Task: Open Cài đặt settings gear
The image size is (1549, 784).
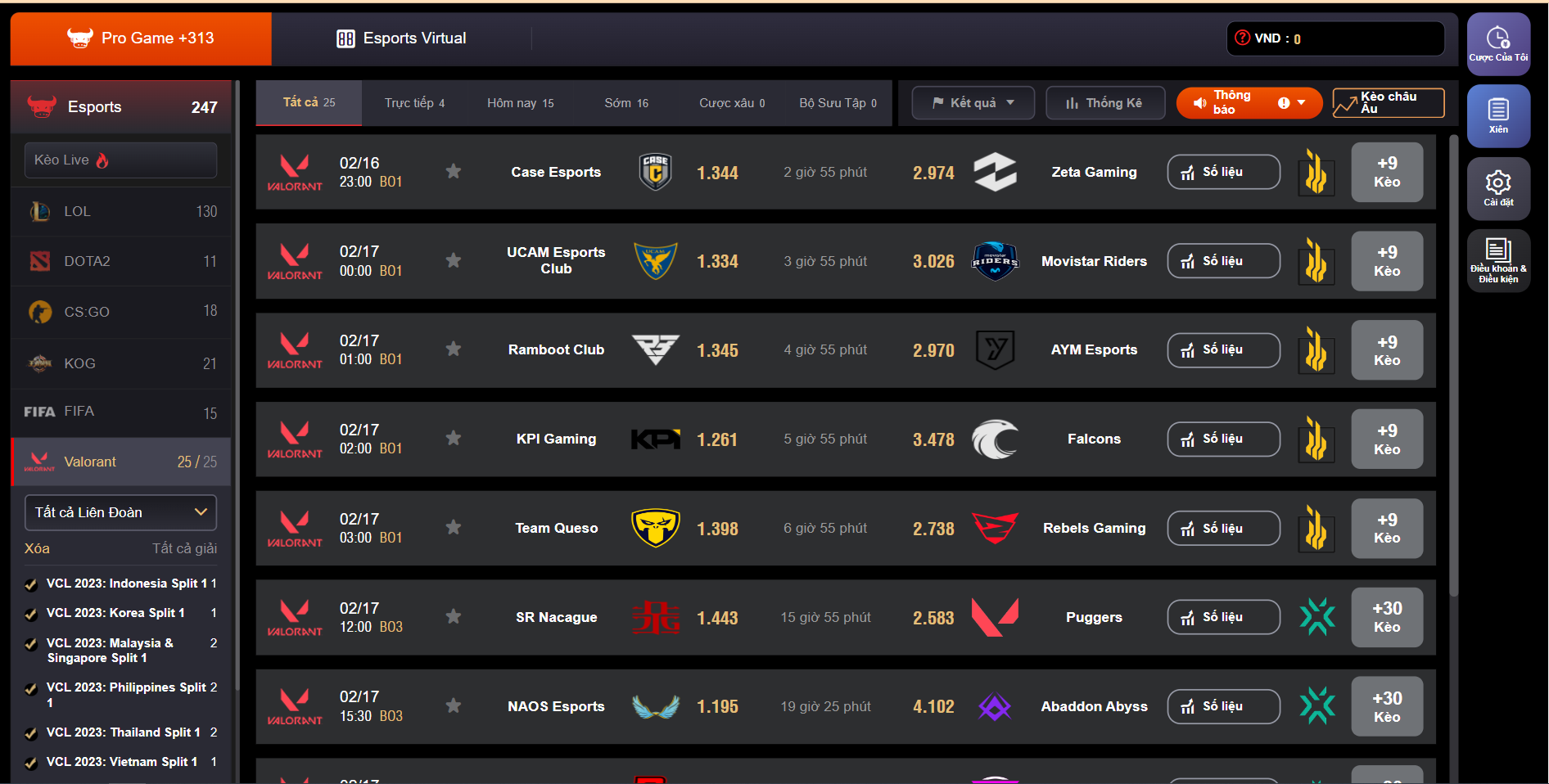Action: (x=1498, y=188)
